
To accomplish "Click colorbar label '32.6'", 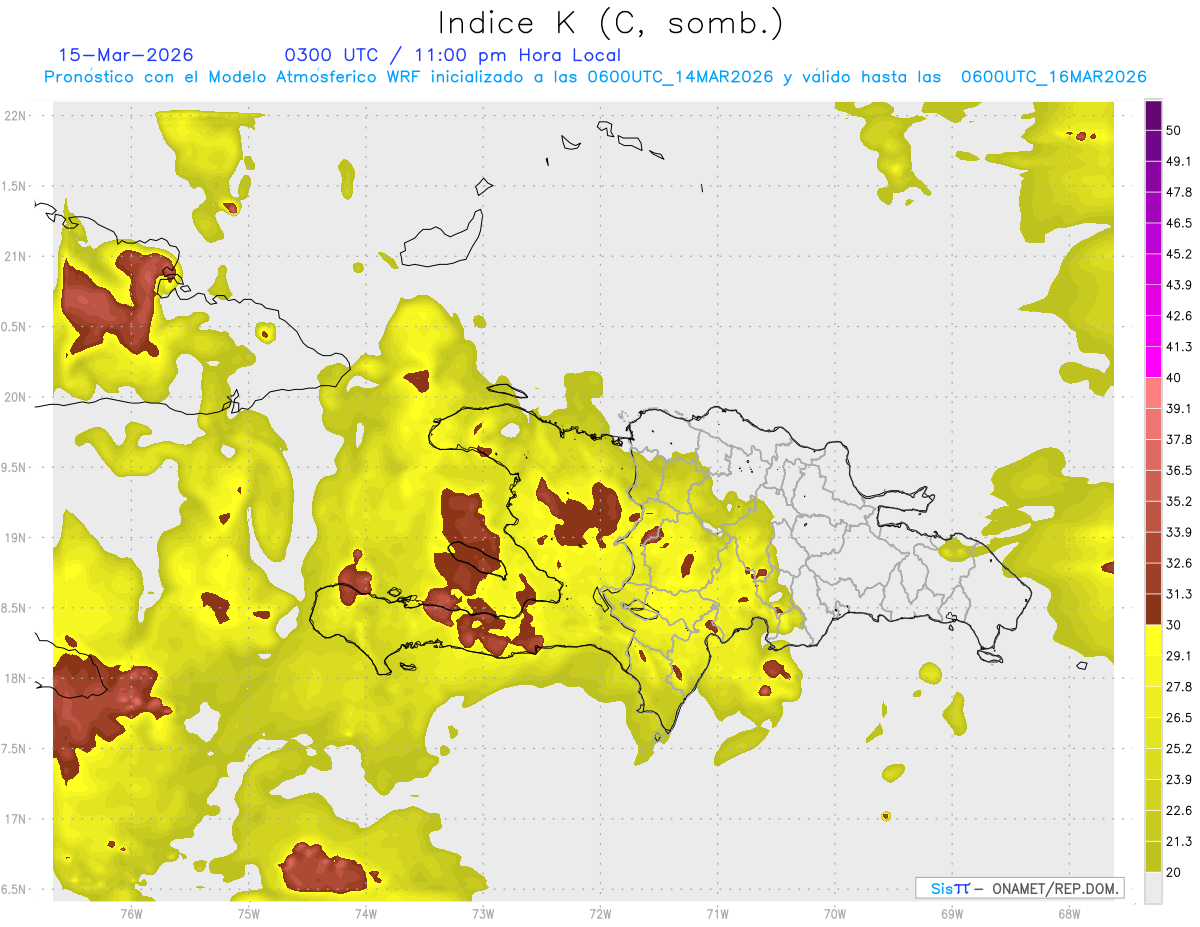I will [1180, 563].
